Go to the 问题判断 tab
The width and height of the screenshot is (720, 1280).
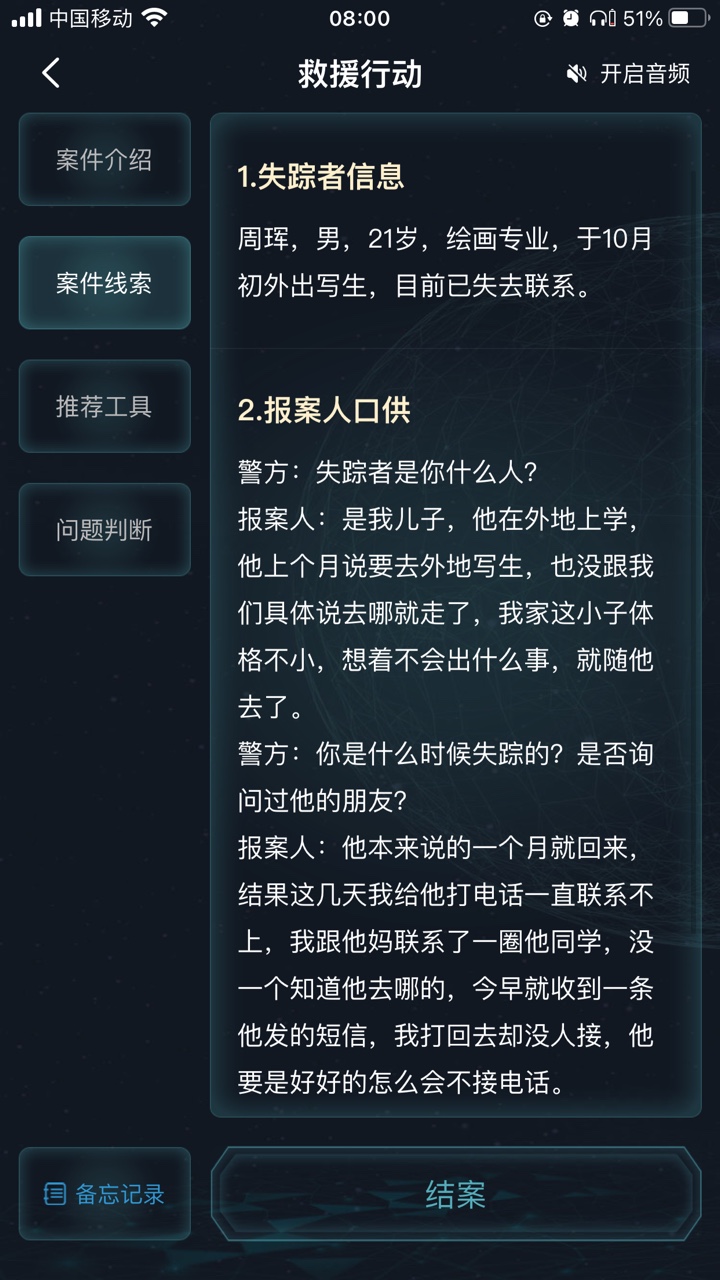(104, 530)
